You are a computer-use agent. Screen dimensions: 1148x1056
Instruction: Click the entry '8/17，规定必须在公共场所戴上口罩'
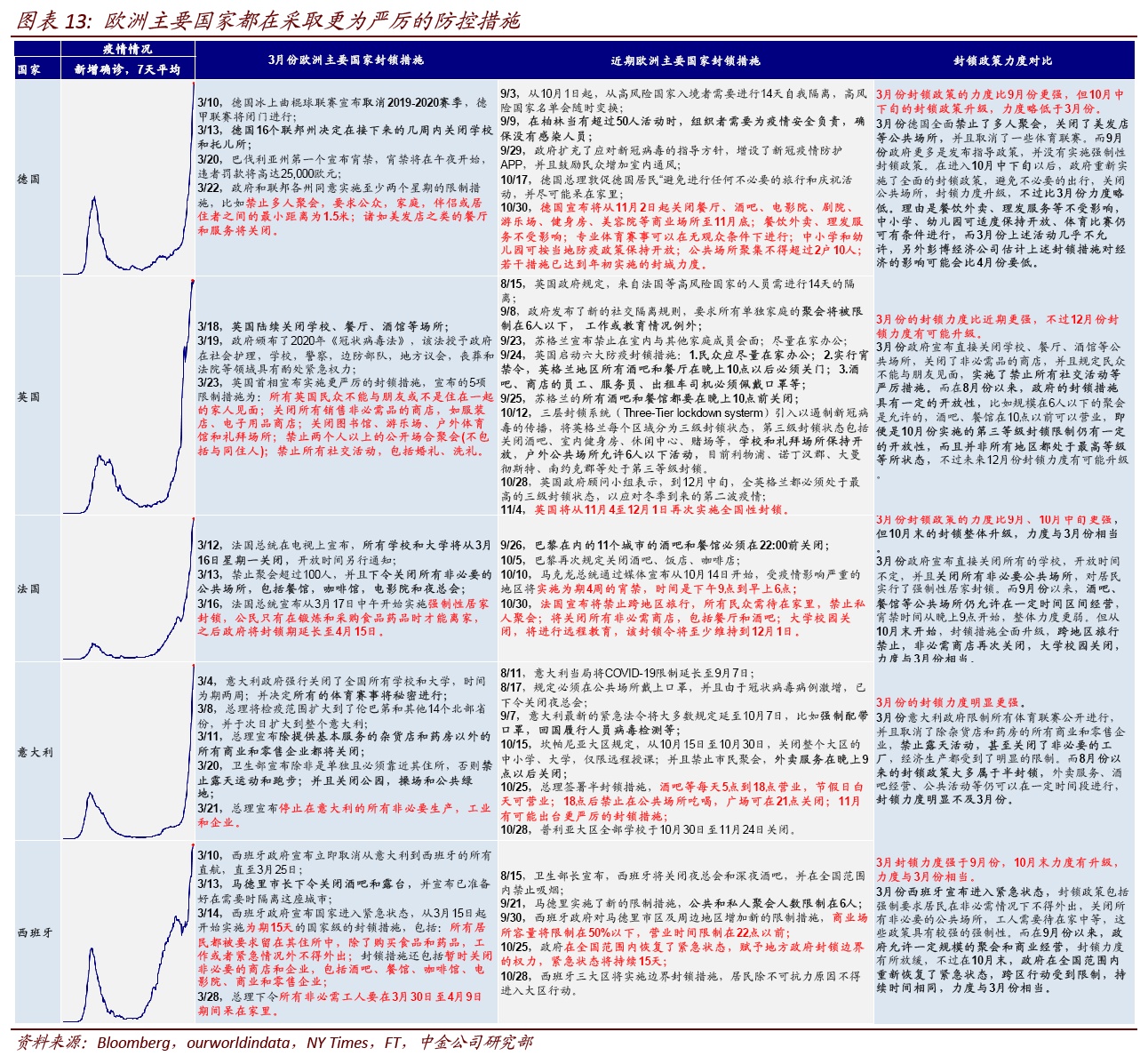pos(682,694)
